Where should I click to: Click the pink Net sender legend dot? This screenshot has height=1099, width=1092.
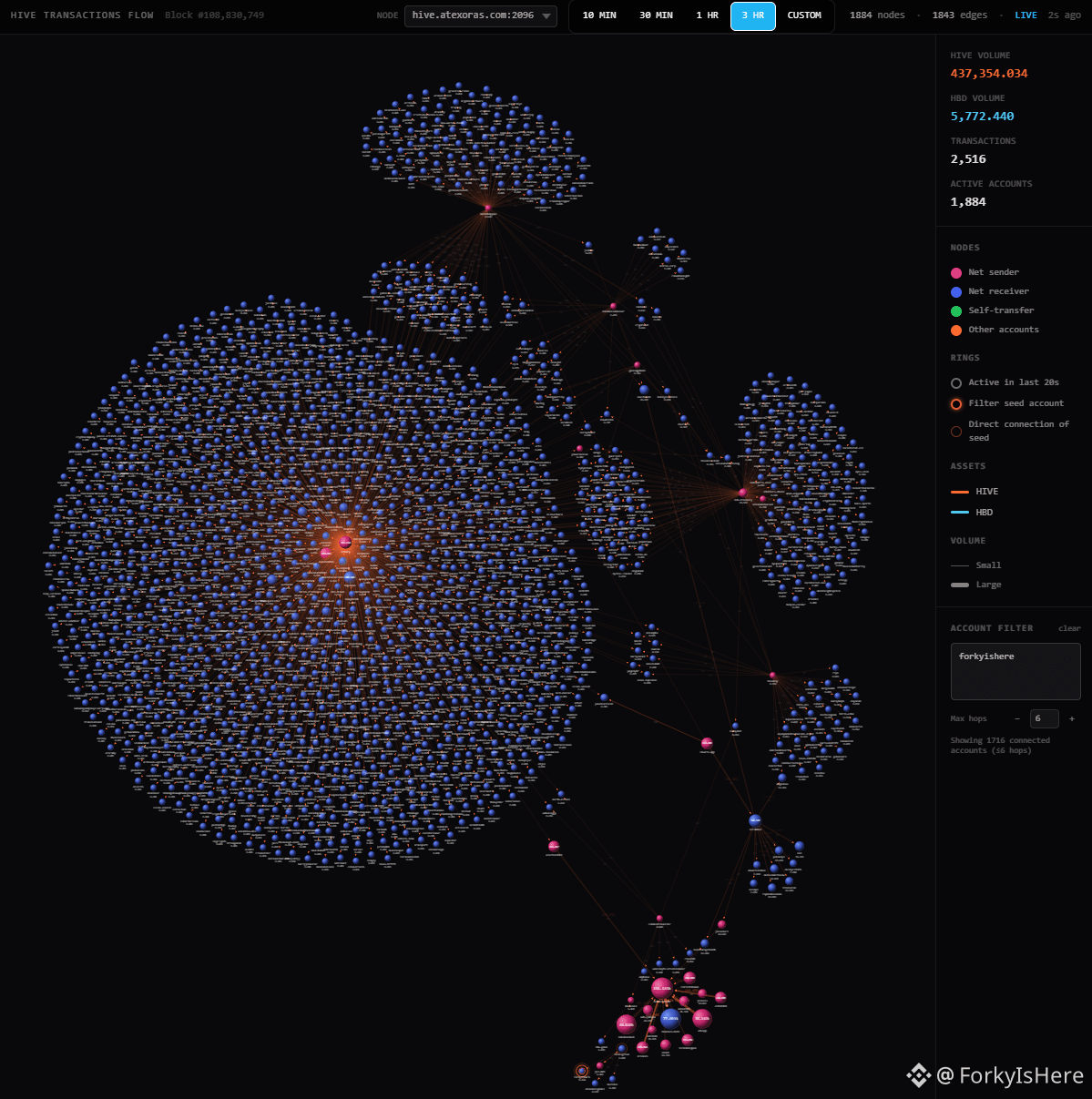pos(956,273)
